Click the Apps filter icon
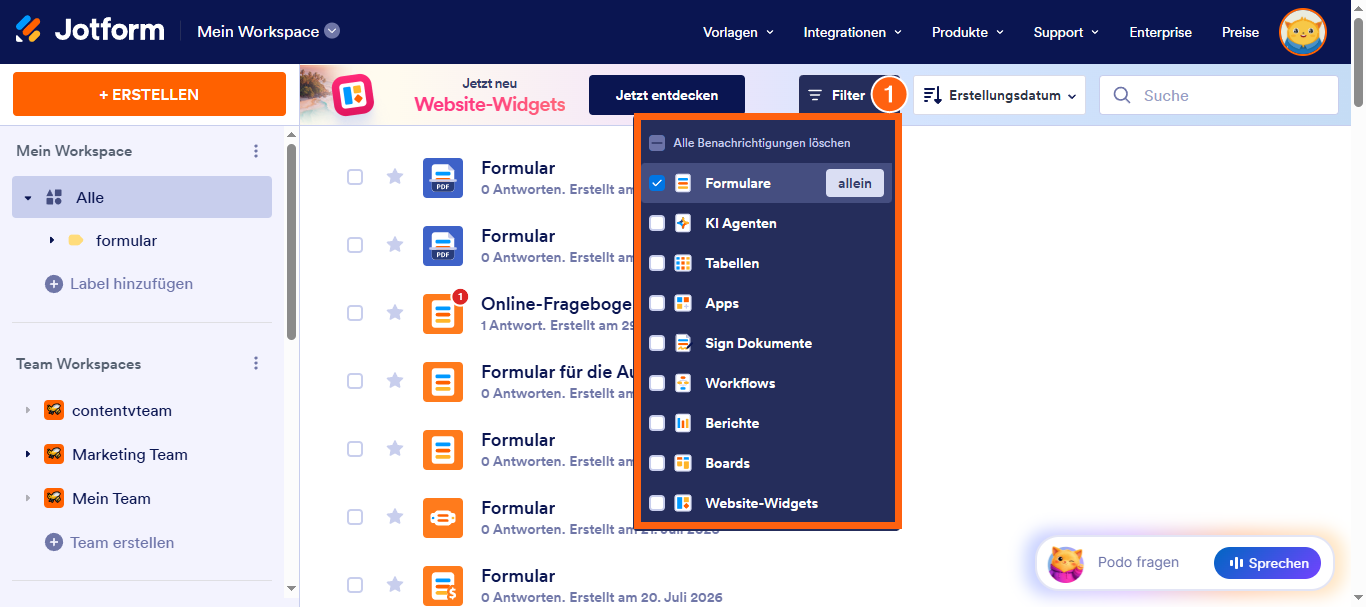Image resolution: width=1366 pixels, height=607 pixels. (683, 303)
